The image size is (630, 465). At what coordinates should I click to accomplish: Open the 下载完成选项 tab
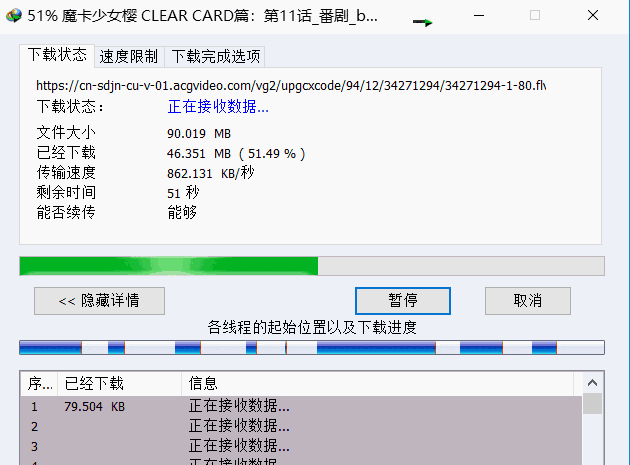[x=216, y=56]
